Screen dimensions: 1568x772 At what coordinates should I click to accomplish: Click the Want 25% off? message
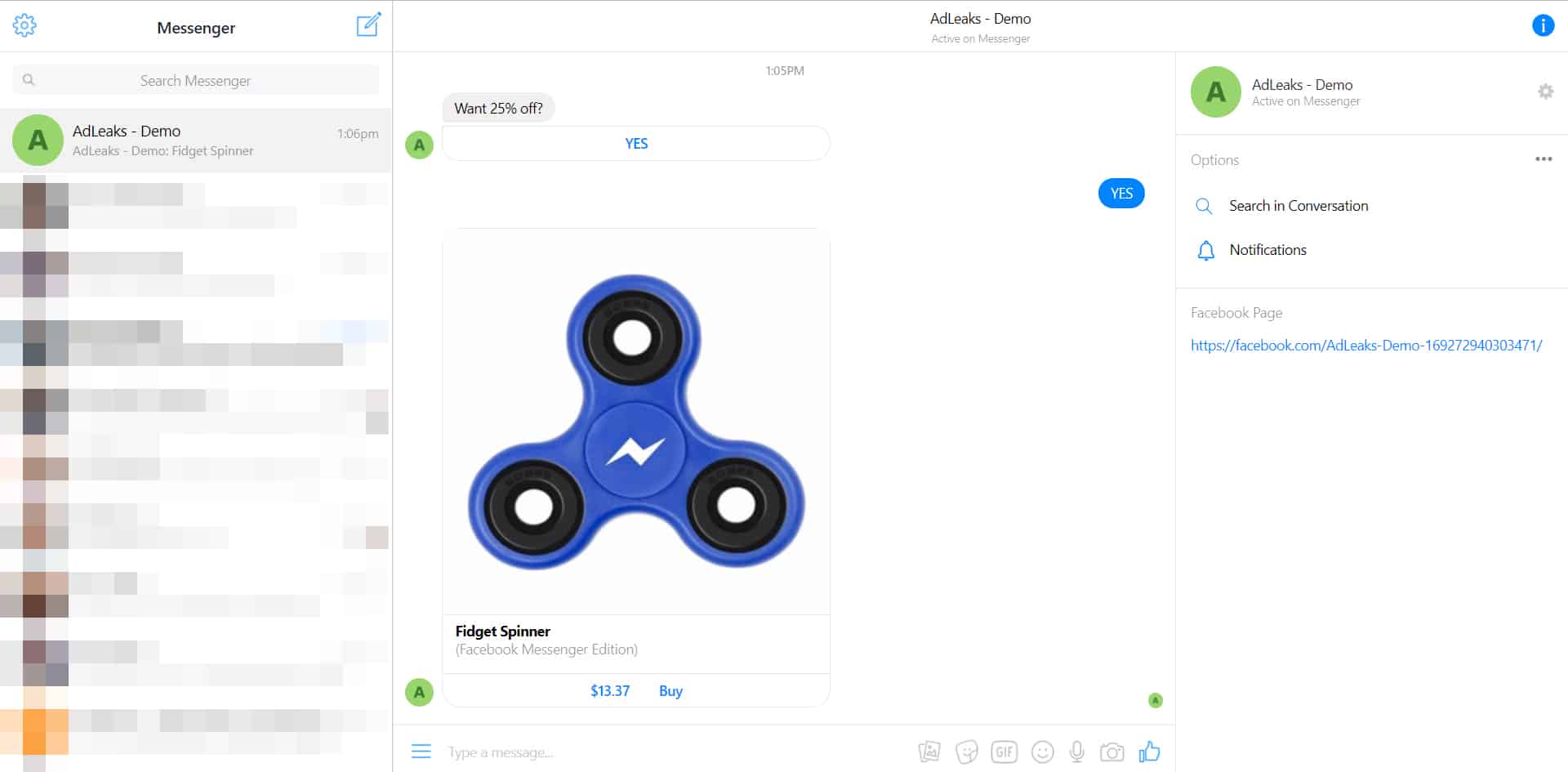[498, 108]
